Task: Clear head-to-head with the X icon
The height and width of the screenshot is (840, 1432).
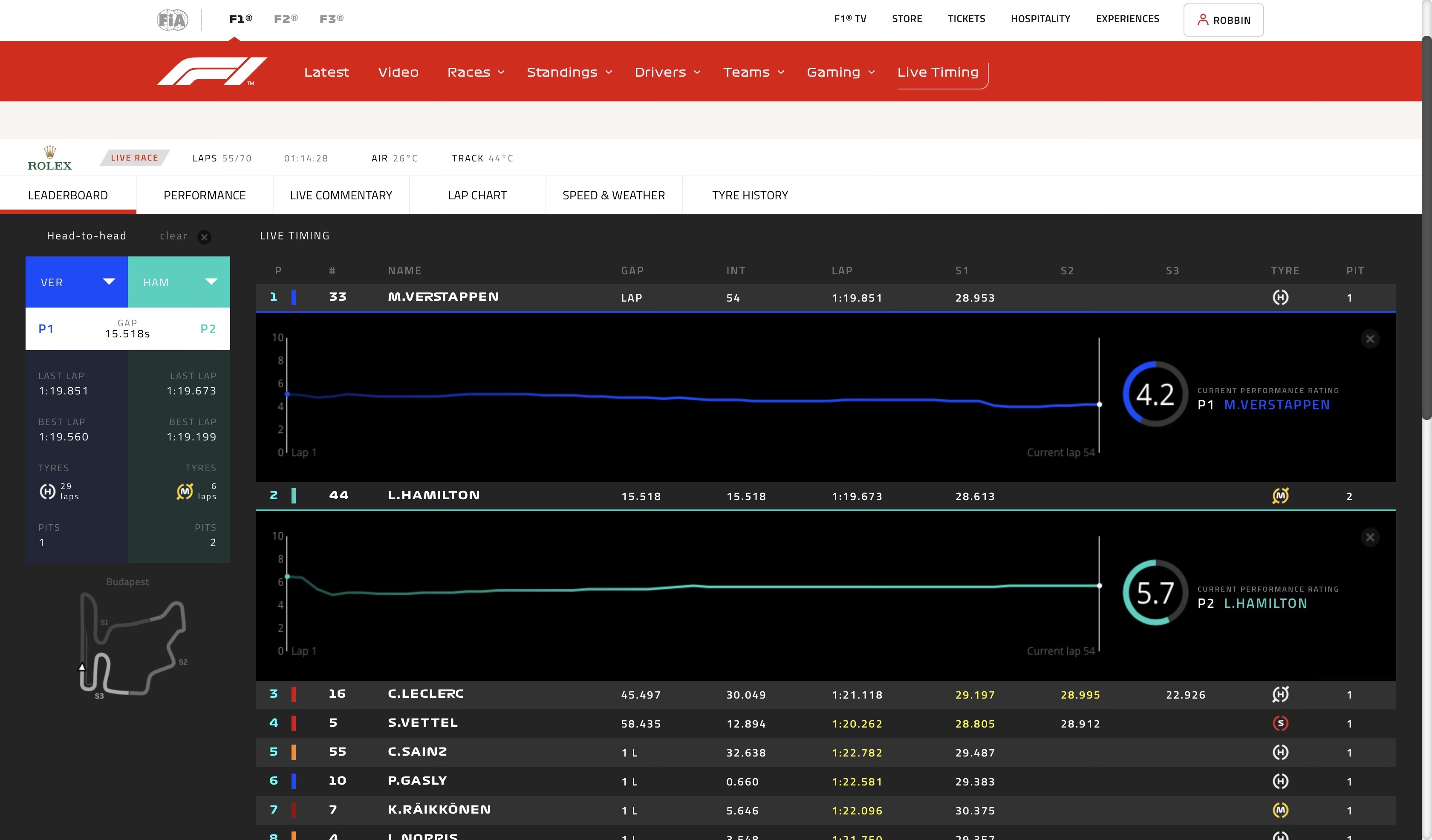Action: point(205,237)
